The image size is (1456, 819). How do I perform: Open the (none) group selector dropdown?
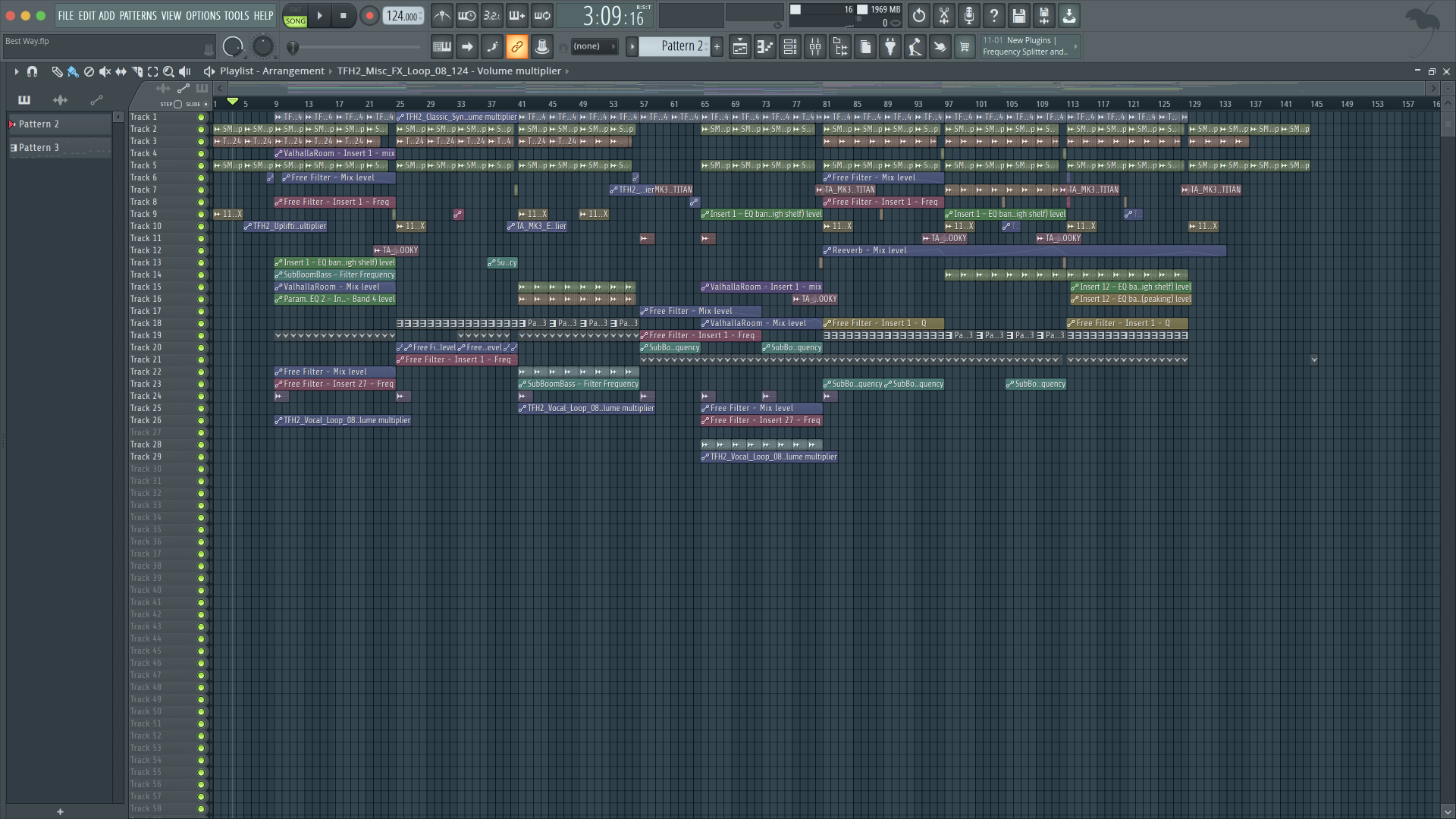(x=594, y=46)
